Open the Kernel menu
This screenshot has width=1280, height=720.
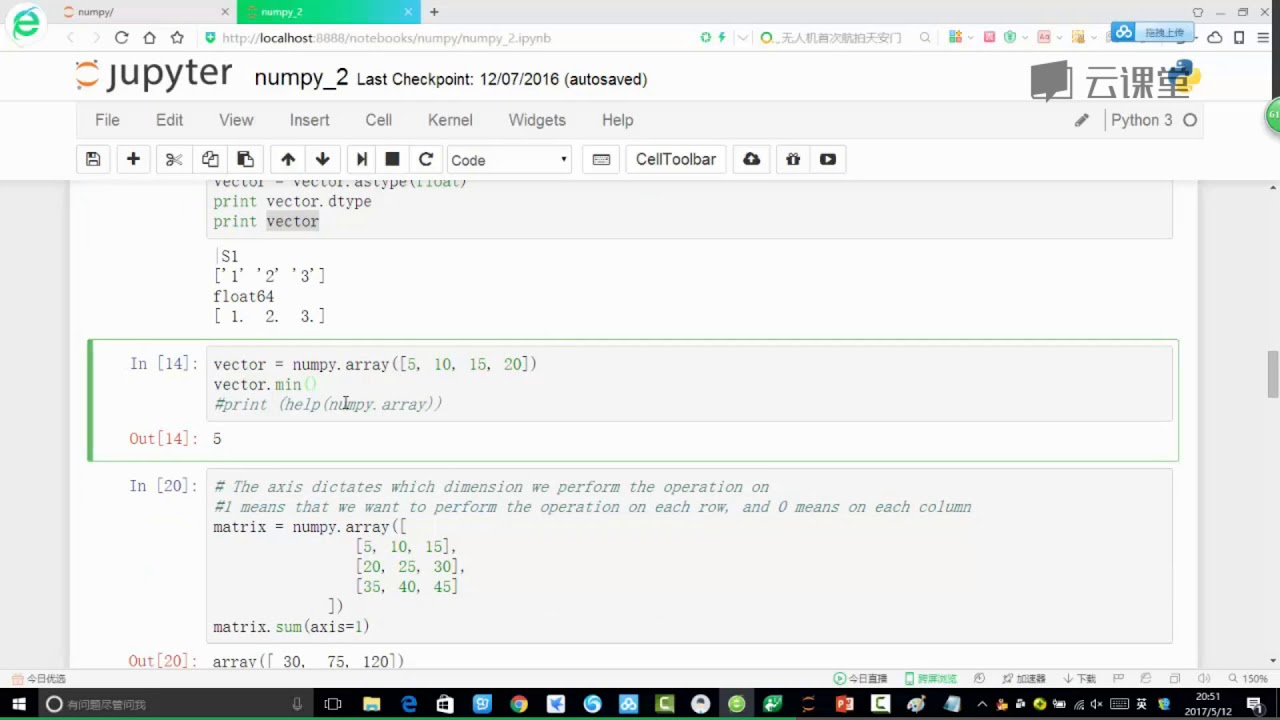[450, 120]
